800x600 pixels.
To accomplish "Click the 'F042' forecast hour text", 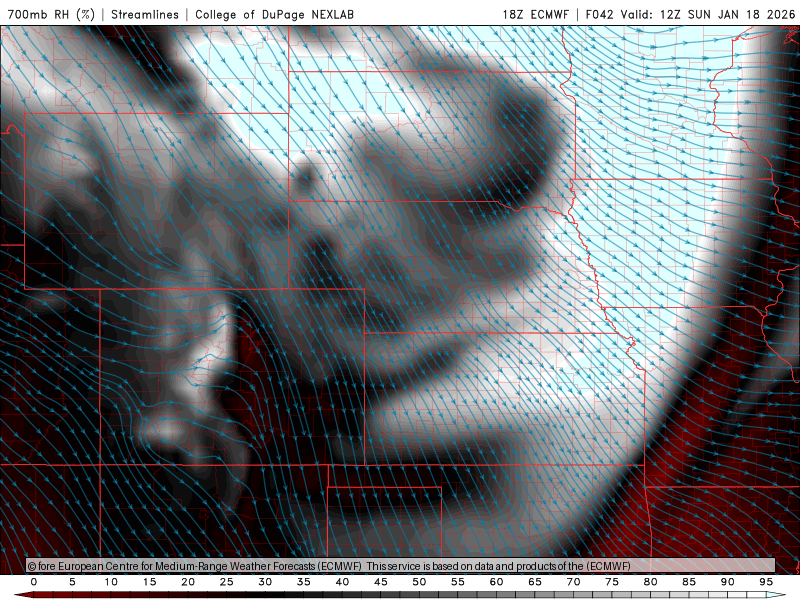I will point(599,14).
